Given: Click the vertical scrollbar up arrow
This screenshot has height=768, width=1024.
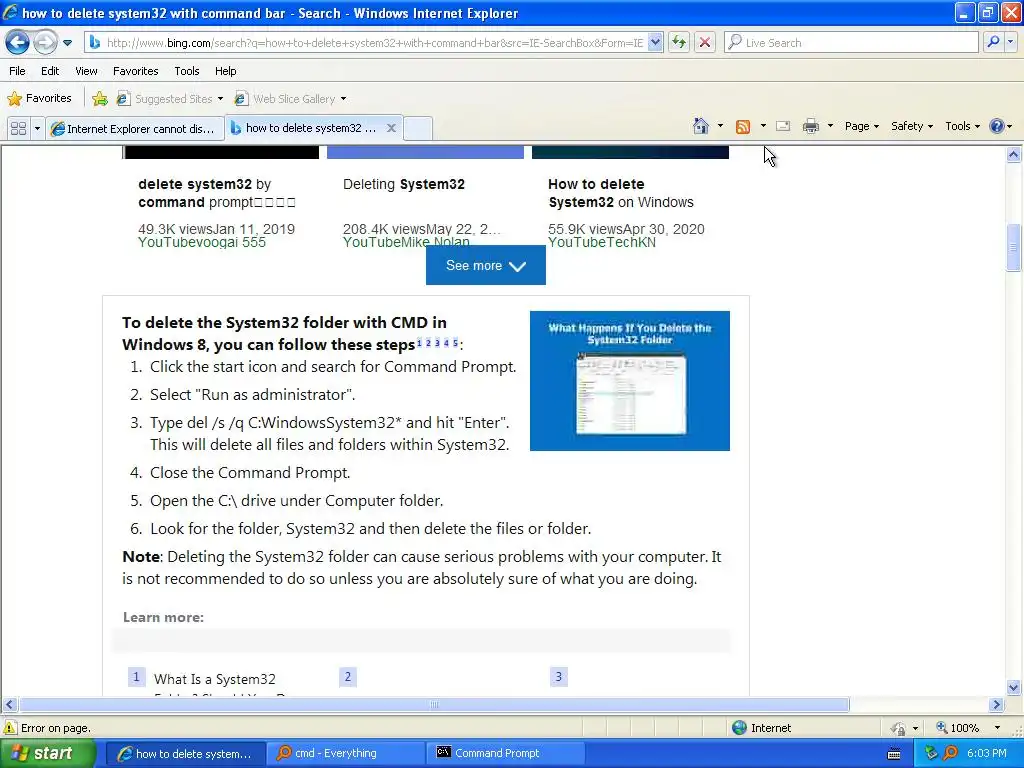Looking at the screenshot, I should pos(1014,155).
